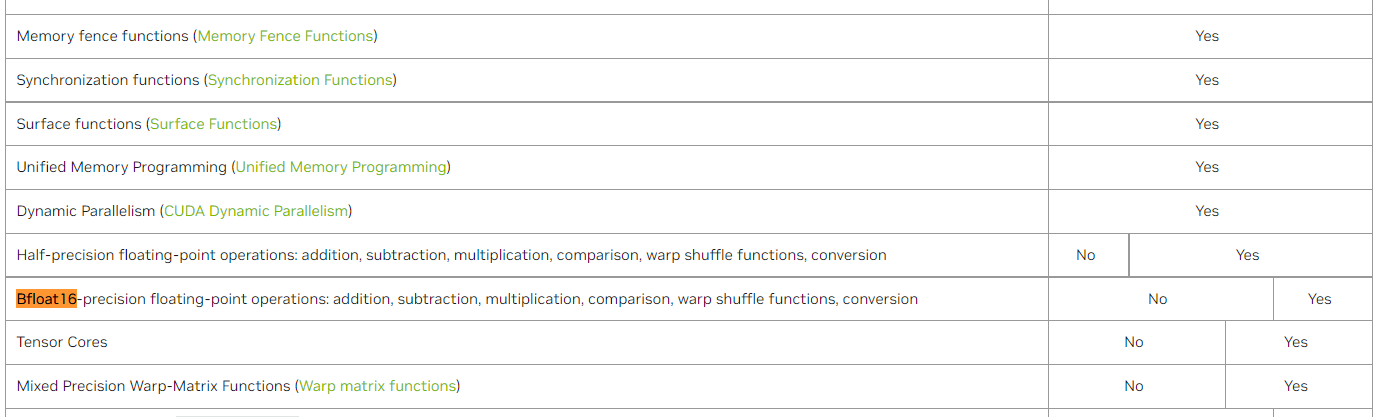The width and height of the screenshot is (1385, 417).
Task: Click Yes in the Memory fence functions row
Action: 1207,36
